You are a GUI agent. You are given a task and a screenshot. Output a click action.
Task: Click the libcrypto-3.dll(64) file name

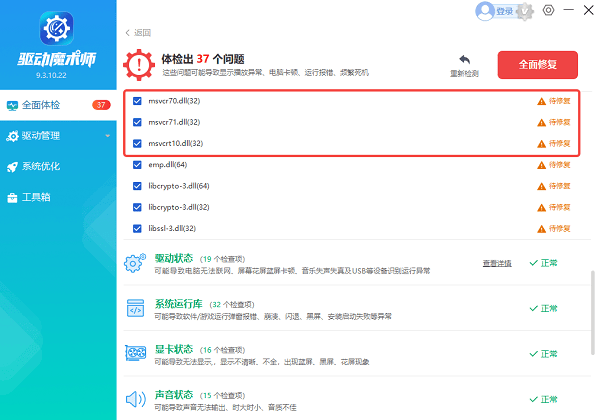pyautogui.click(x=179, y=186)
